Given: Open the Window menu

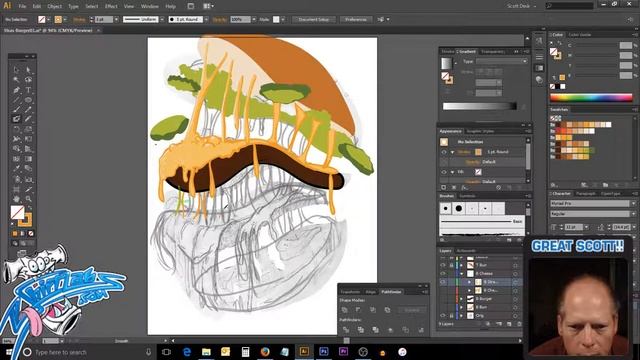Looking at the screenshot, I should (149, 6).
